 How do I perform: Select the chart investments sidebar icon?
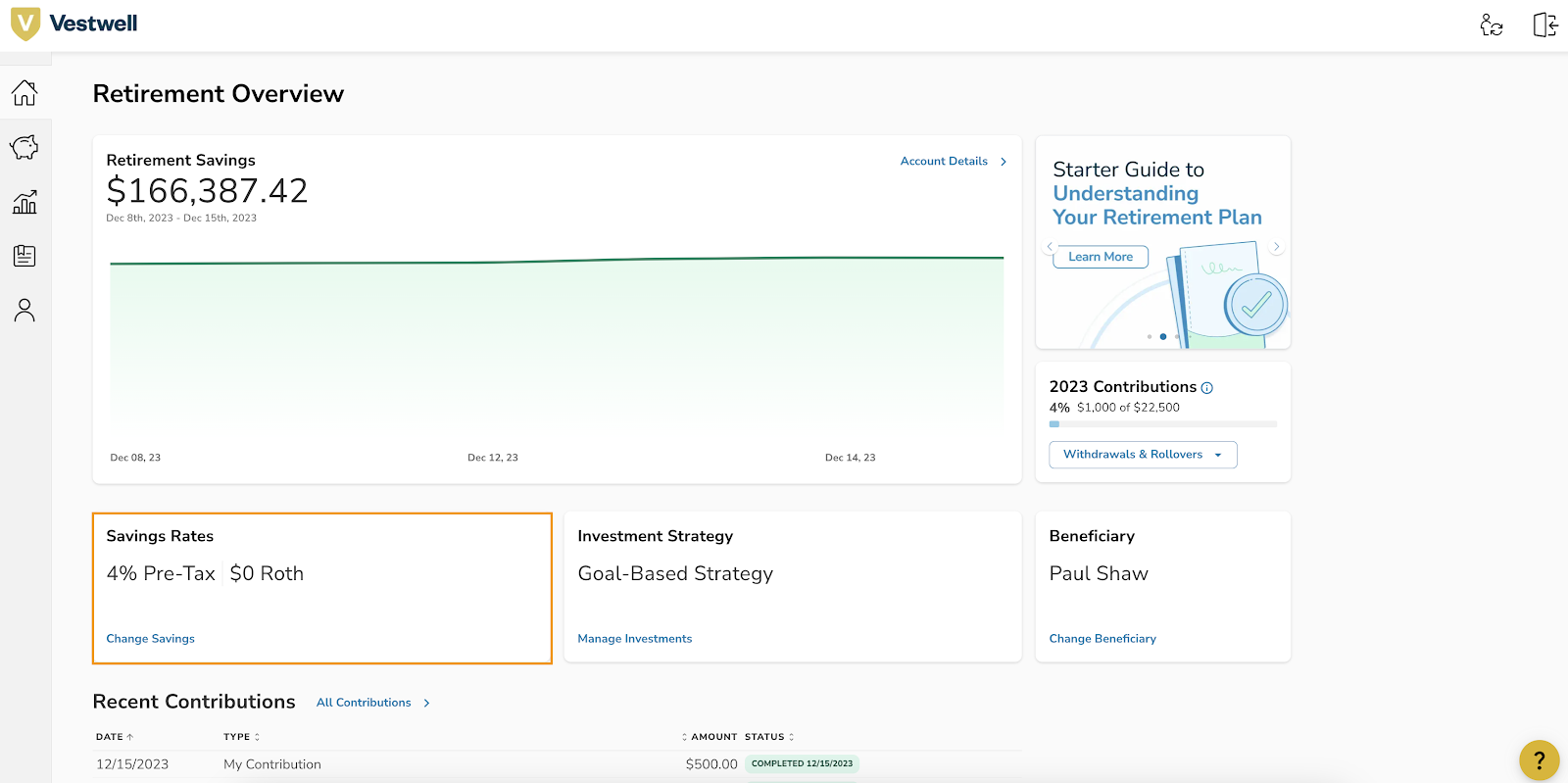[x=24, y=202]
